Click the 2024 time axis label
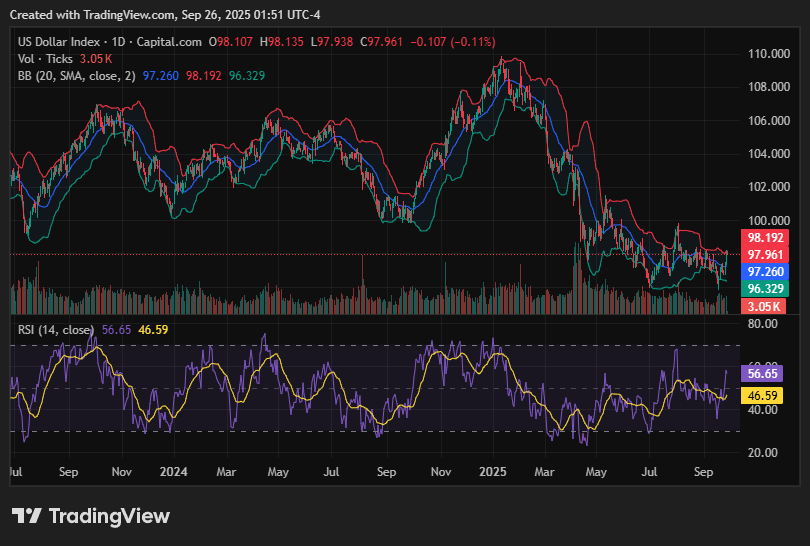810x546 pixels. pos(173,472)
